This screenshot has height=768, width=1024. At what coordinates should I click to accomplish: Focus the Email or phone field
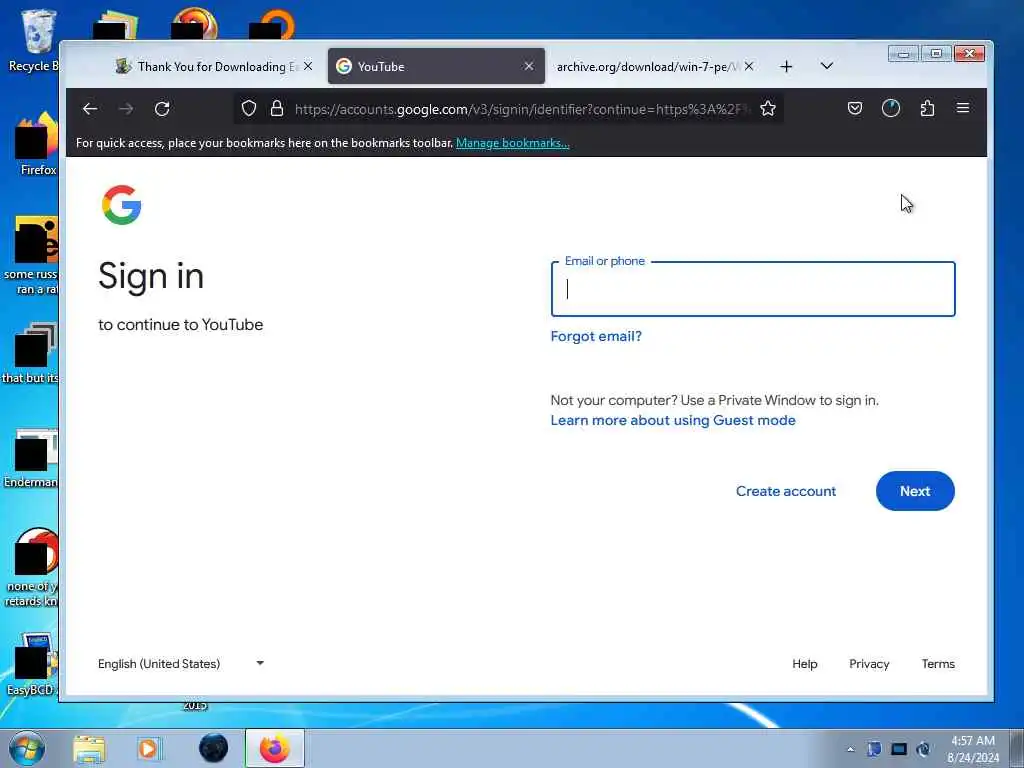(x=753, y=289)
